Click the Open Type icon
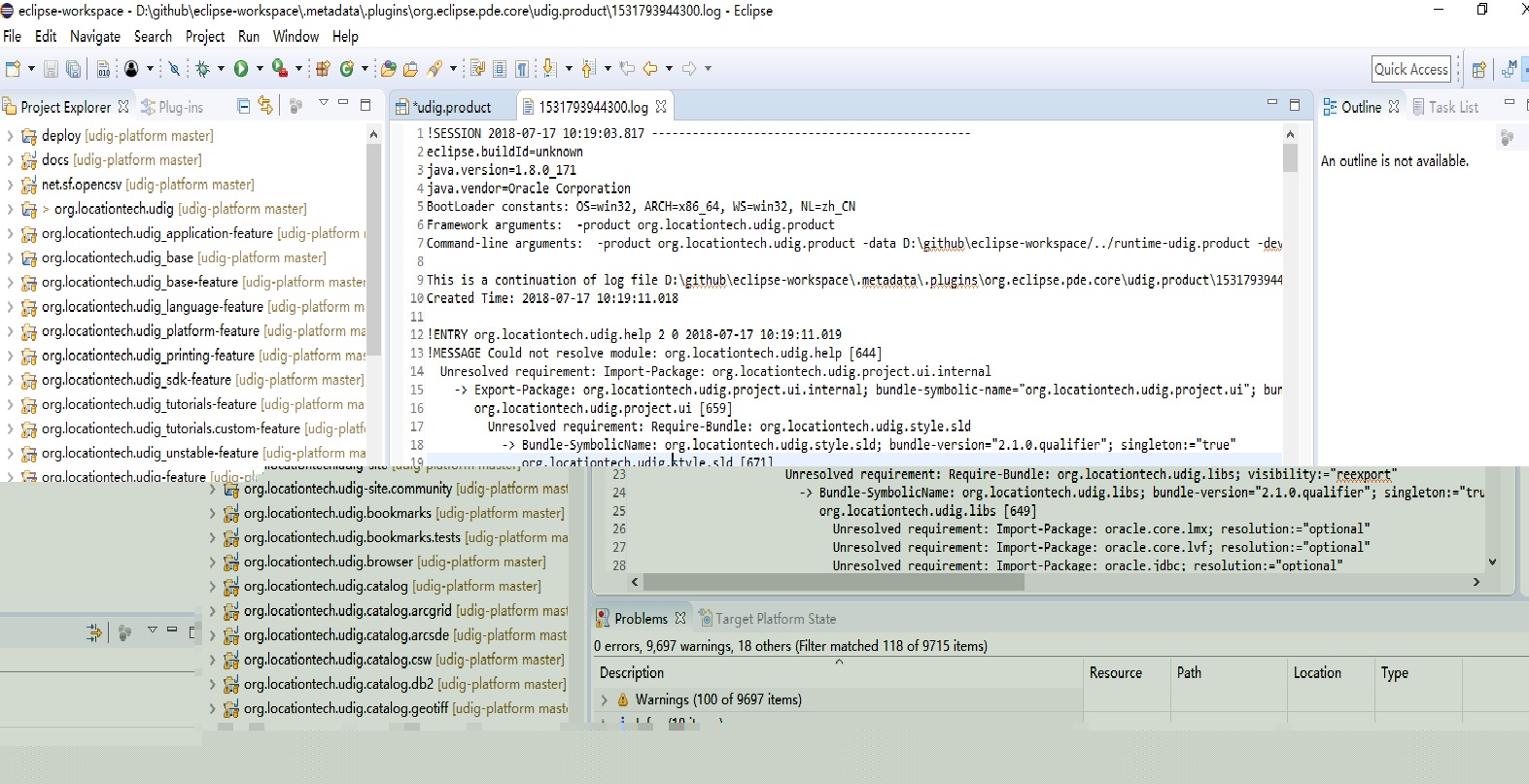Viewport: 1529px width, 784px height. (x=388, y=69)
